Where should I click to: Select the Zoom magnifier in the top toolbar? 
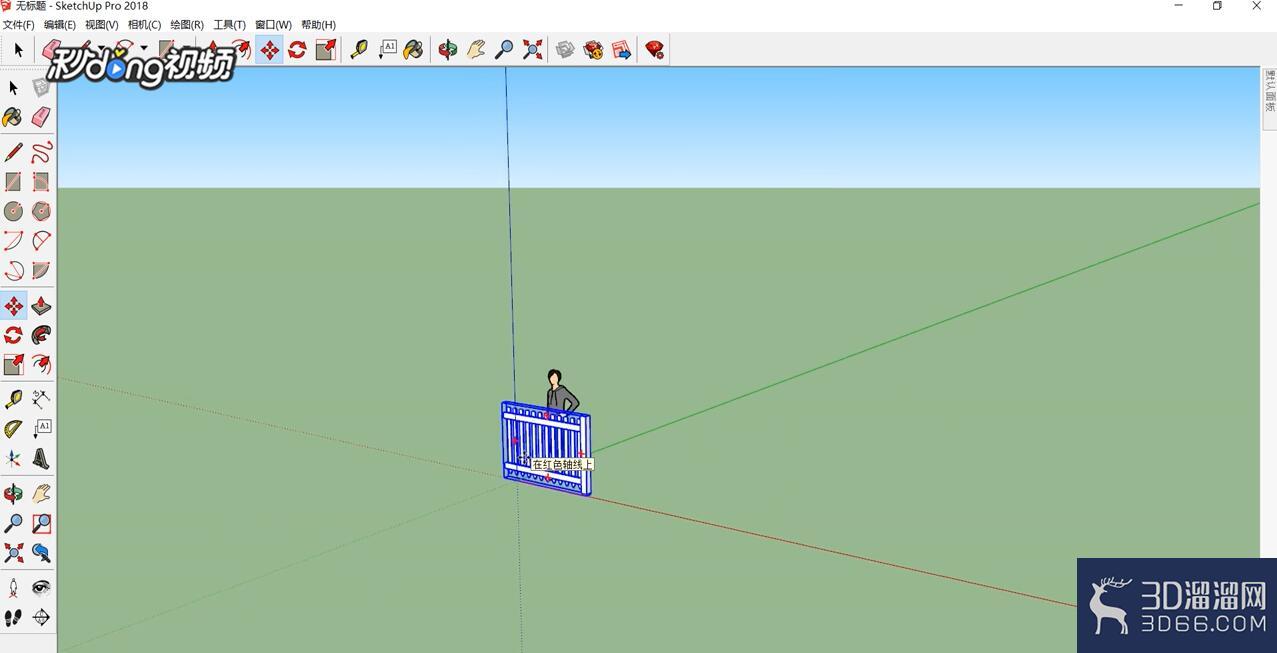coord(504,49)
